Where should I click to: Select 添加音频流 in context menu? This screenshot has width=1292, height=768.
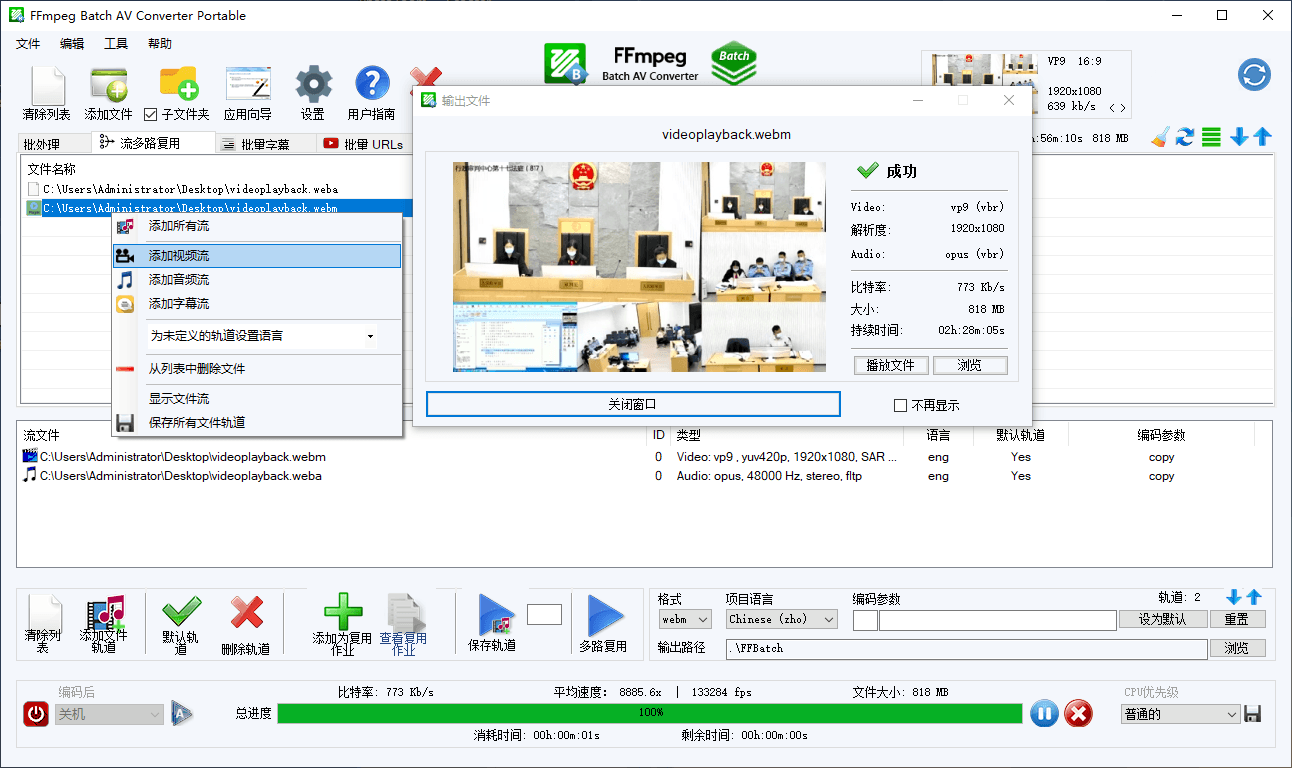257,280
